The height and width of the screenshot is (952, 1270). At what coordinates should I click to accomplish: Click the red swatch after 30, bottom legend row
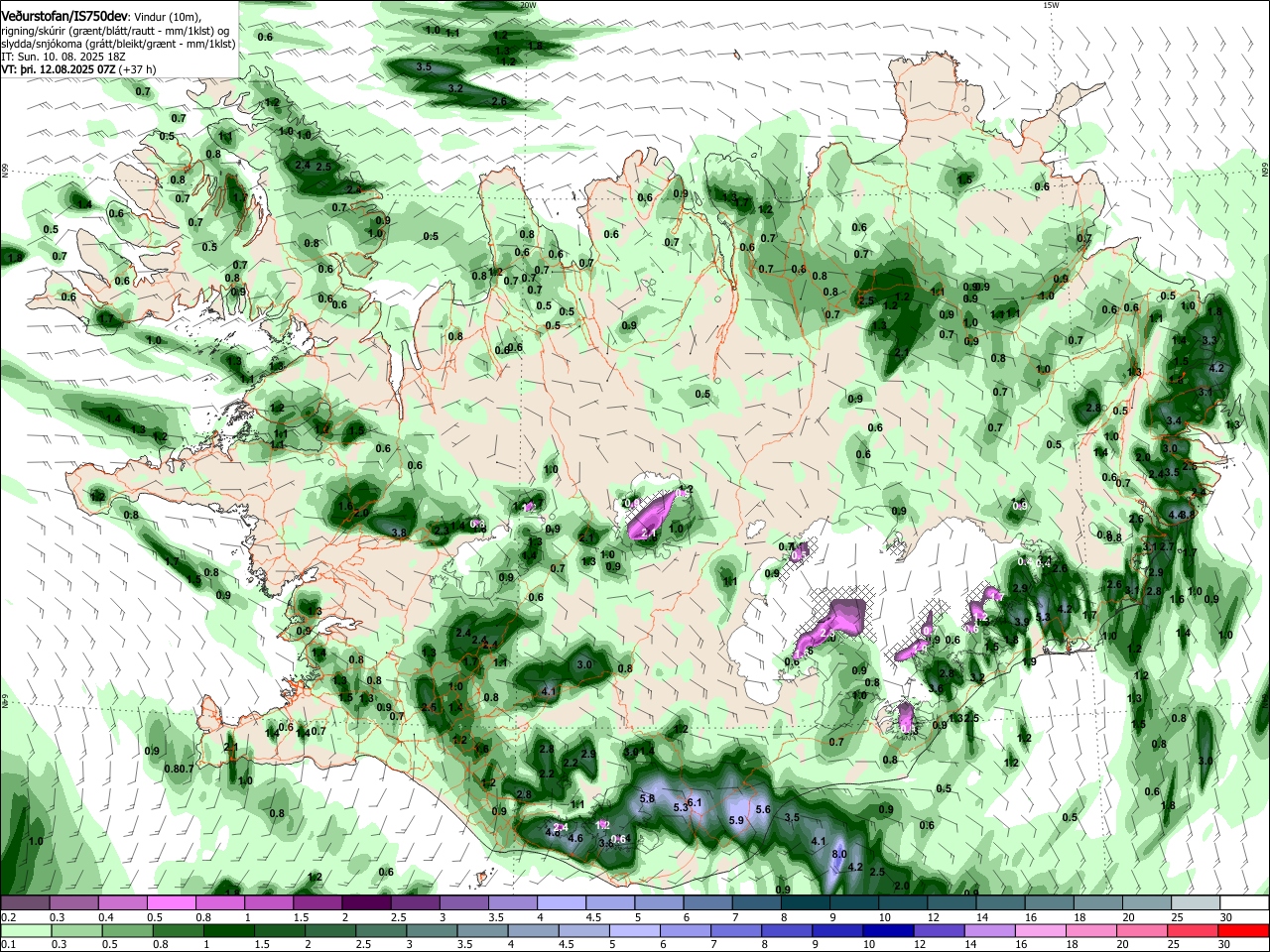[1243, 931]
